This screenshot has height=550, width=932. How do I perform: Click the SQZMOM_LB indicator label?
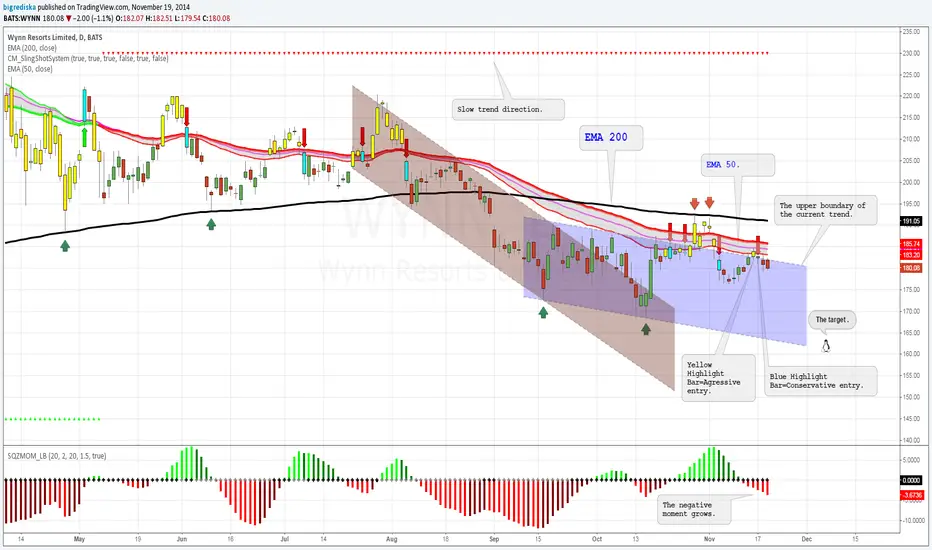click(x=57, y=456)
